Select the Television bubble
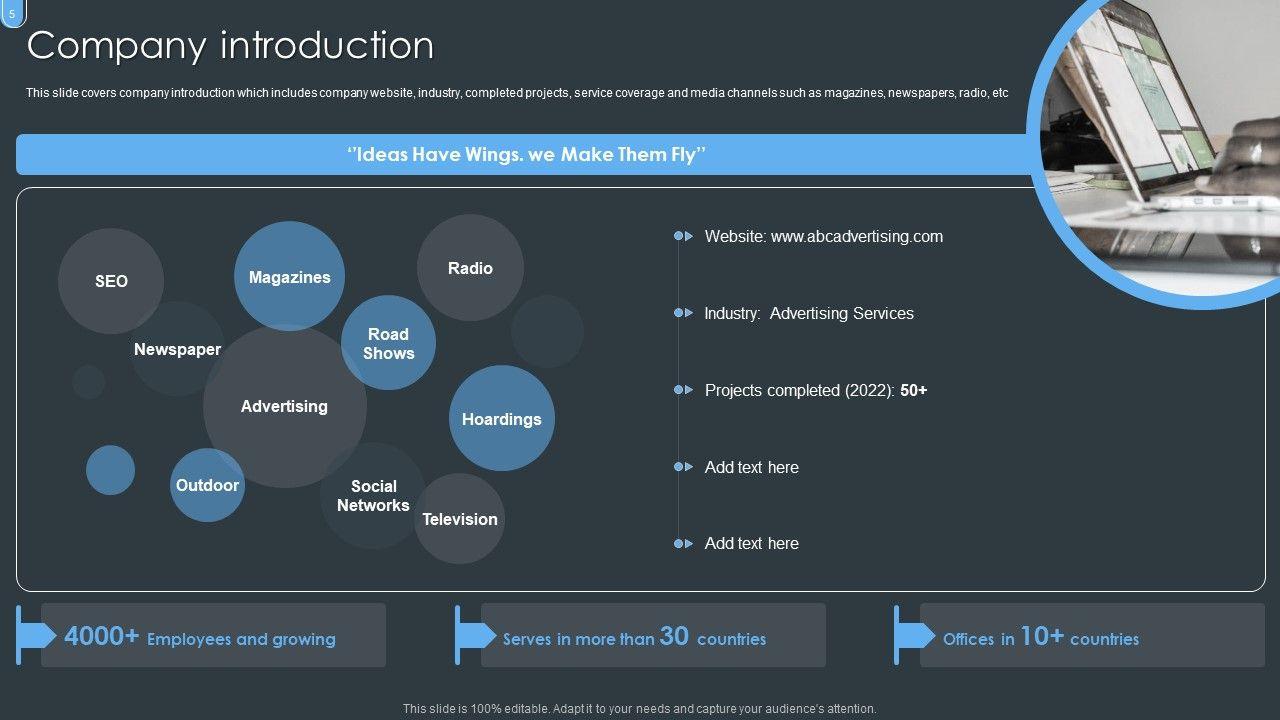Viewport: 1280px width, 720px height. (x=460, y=518)
